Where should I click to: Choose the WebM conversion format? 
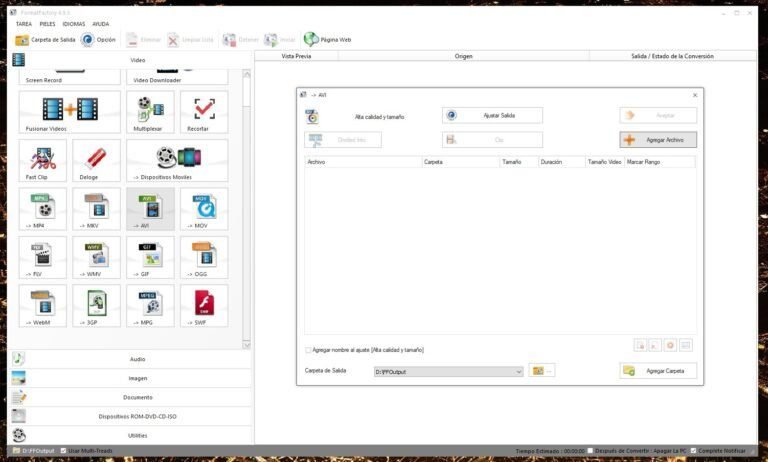coord(43,306)
